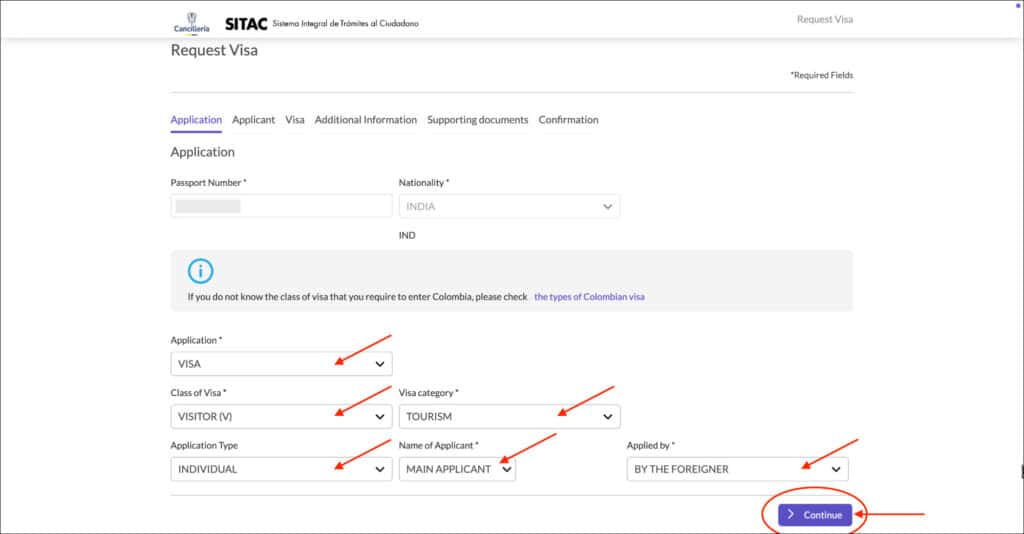Viewport: 1024px width, 534px height.
Task: Switch to the Application tab
Action: click(196, 120)
